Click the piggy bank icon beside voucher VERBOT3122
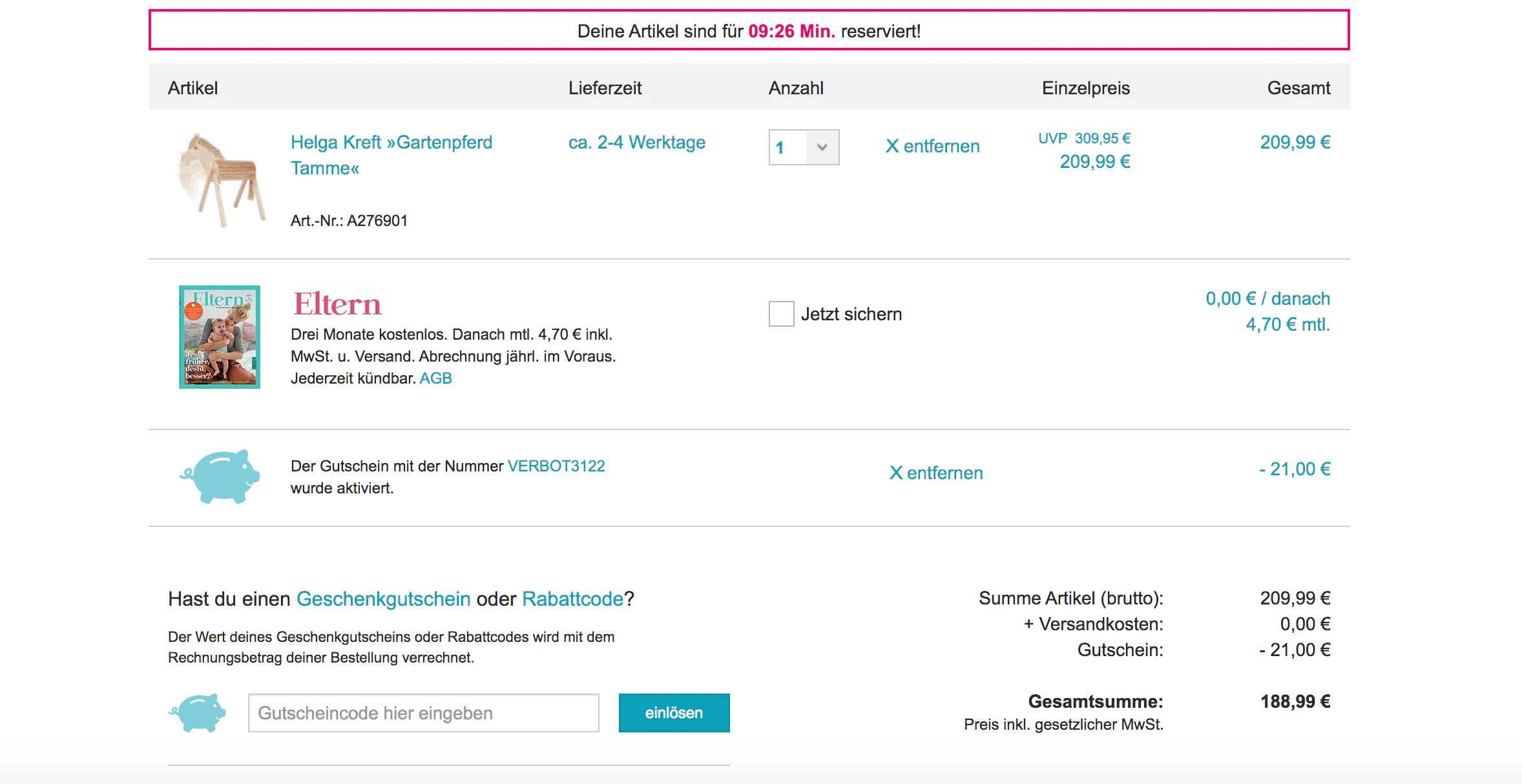The height and width of the screenshot is (784, 1522). click(x=220, y=477)
